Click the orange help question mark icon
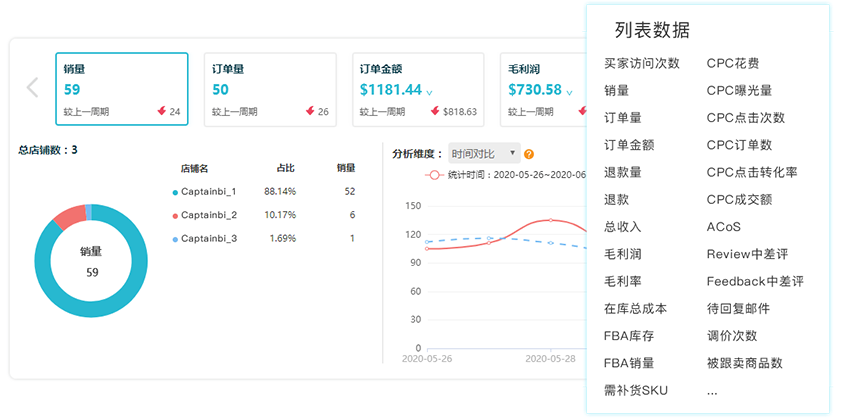842x418 pixels. 529,154
